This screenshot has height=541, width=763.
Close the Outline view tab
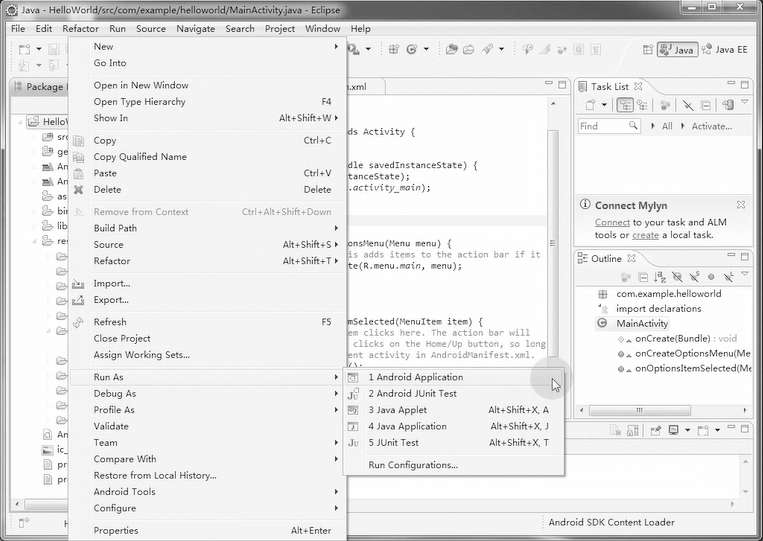(x=631, y=258)
